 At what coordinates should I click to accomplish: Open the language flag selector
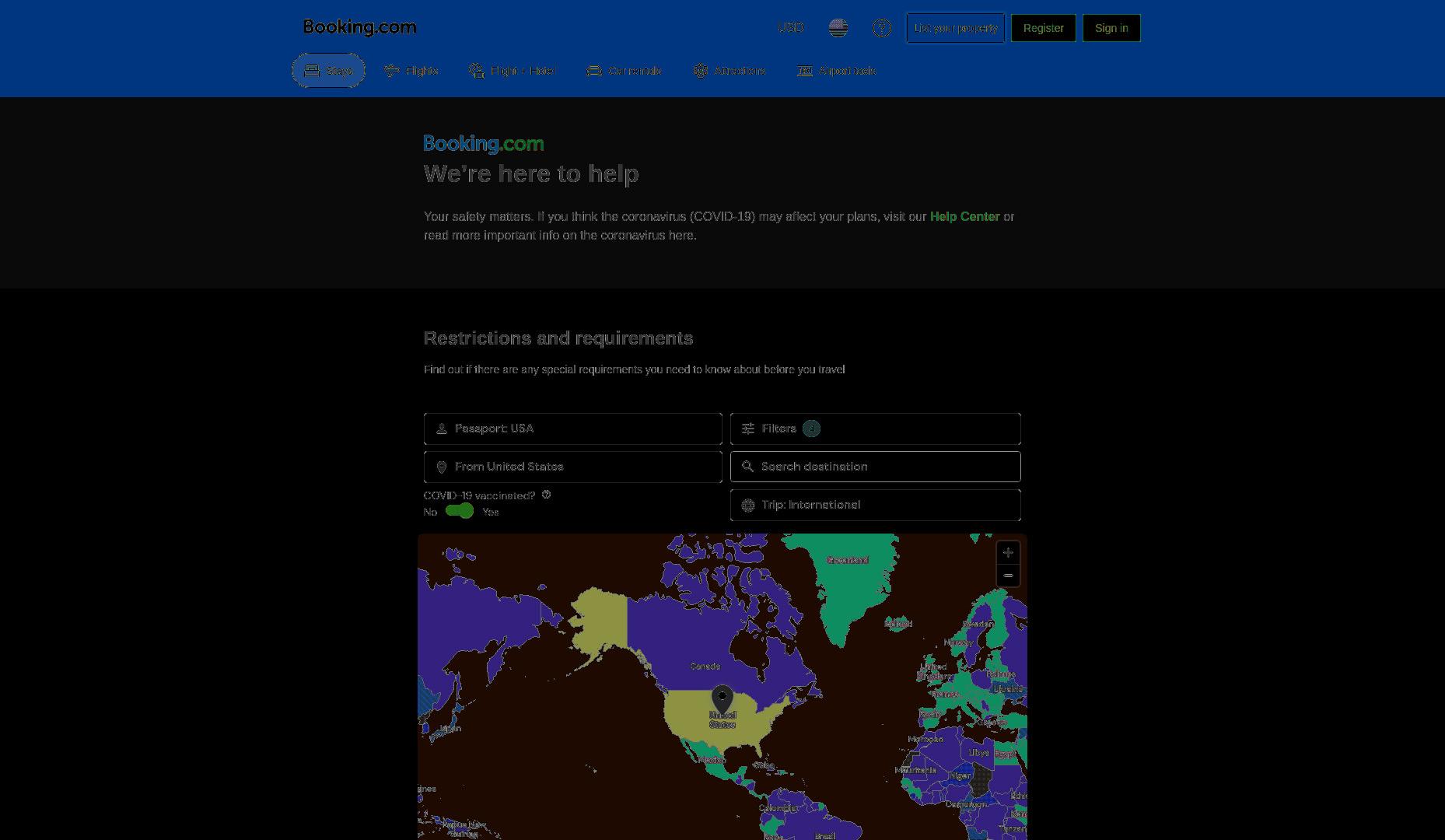point(838,28)
